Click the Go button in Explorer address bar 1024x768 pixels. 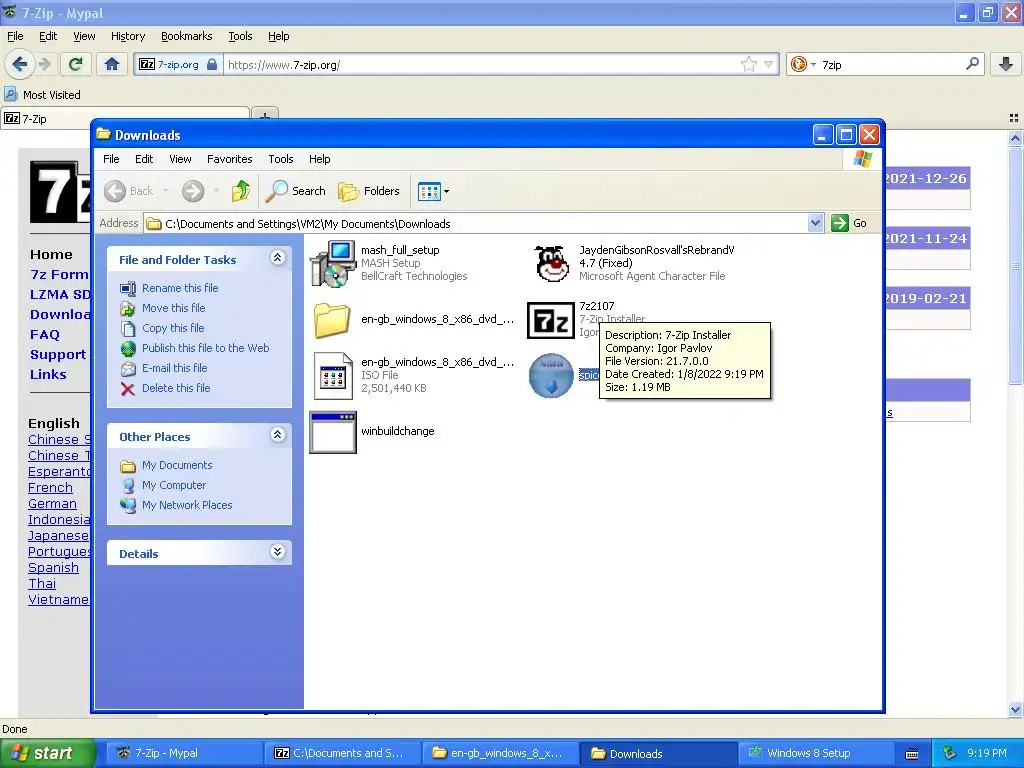pos(850,223)
